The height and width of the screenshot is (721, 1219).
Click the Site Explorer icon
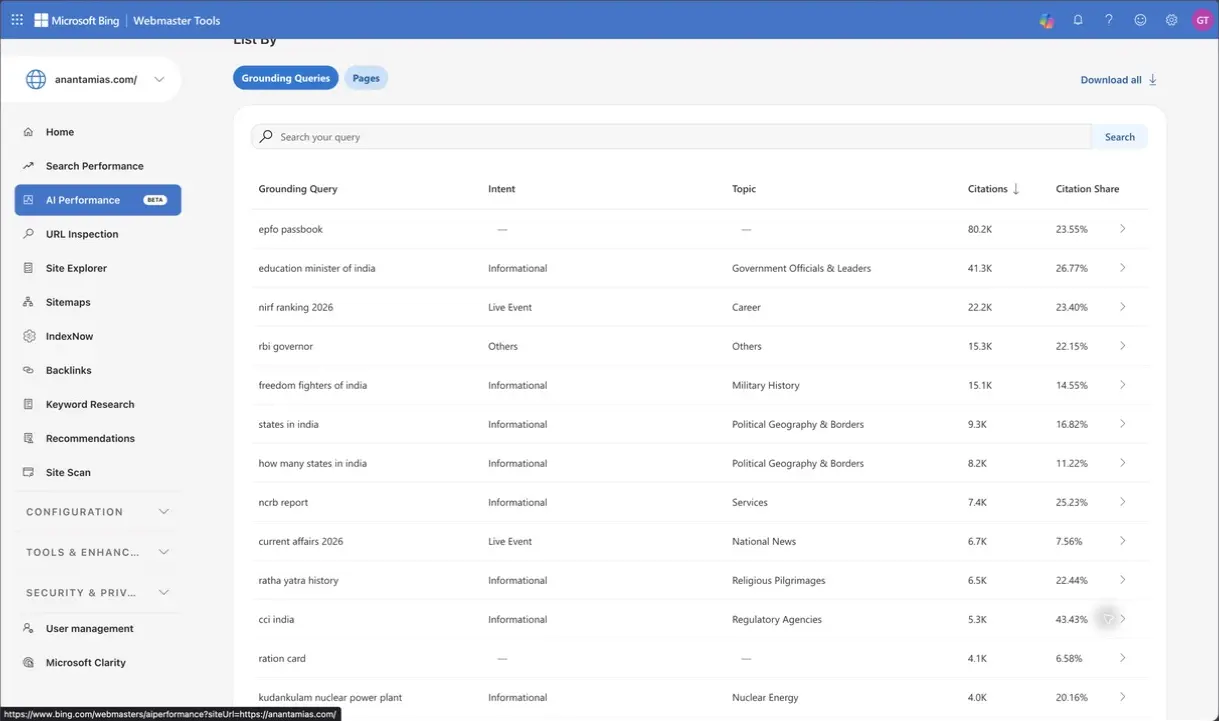[x=28, y=268]
